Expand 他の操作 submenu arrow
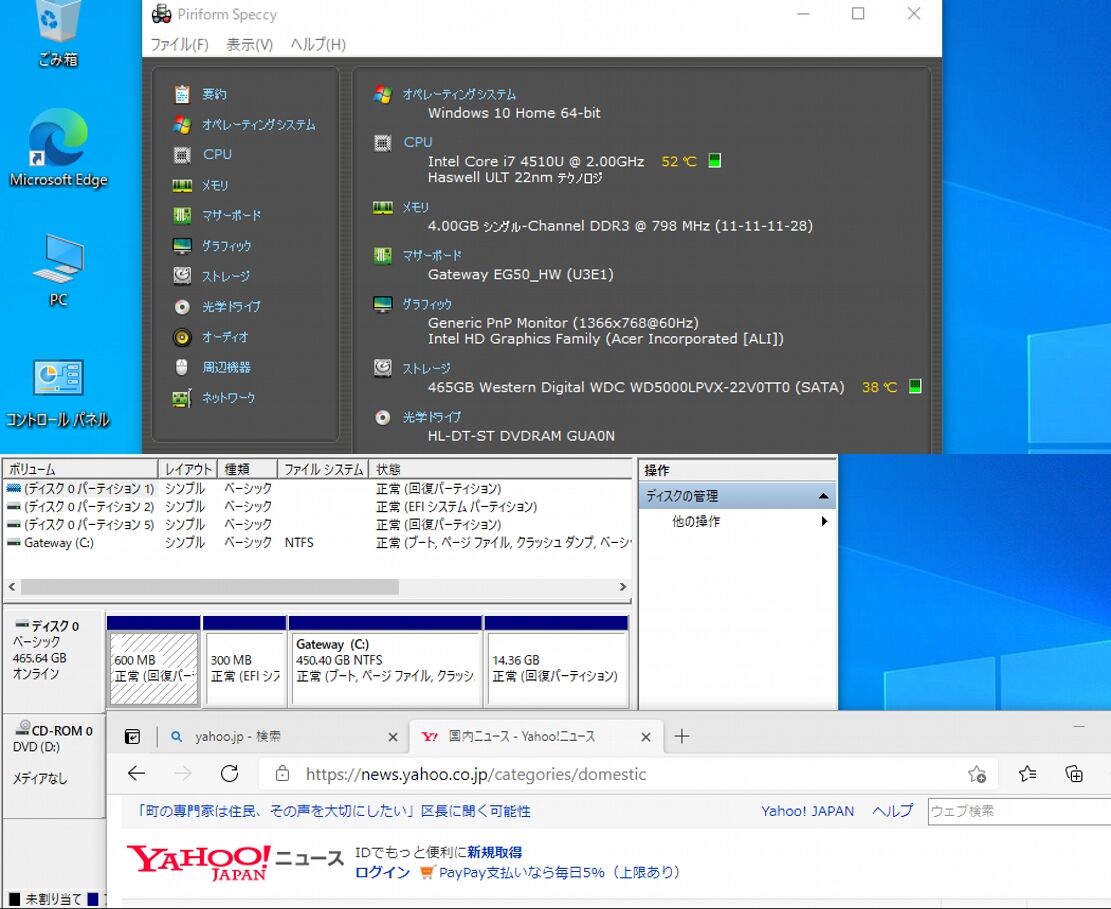Viewport: 1111px width, 909px height. click(824, 521)
